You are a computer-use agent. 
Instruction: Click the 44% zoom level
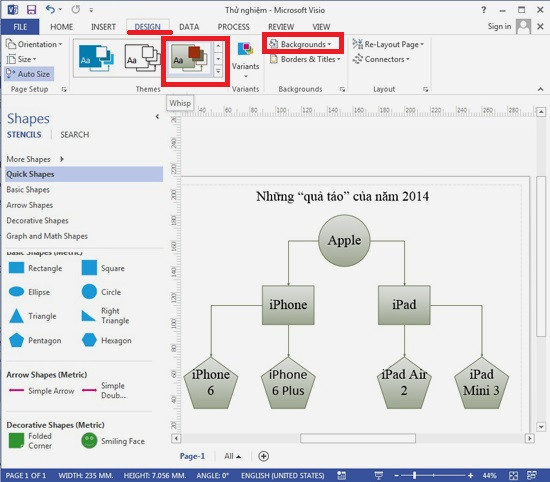click(489, 475)
